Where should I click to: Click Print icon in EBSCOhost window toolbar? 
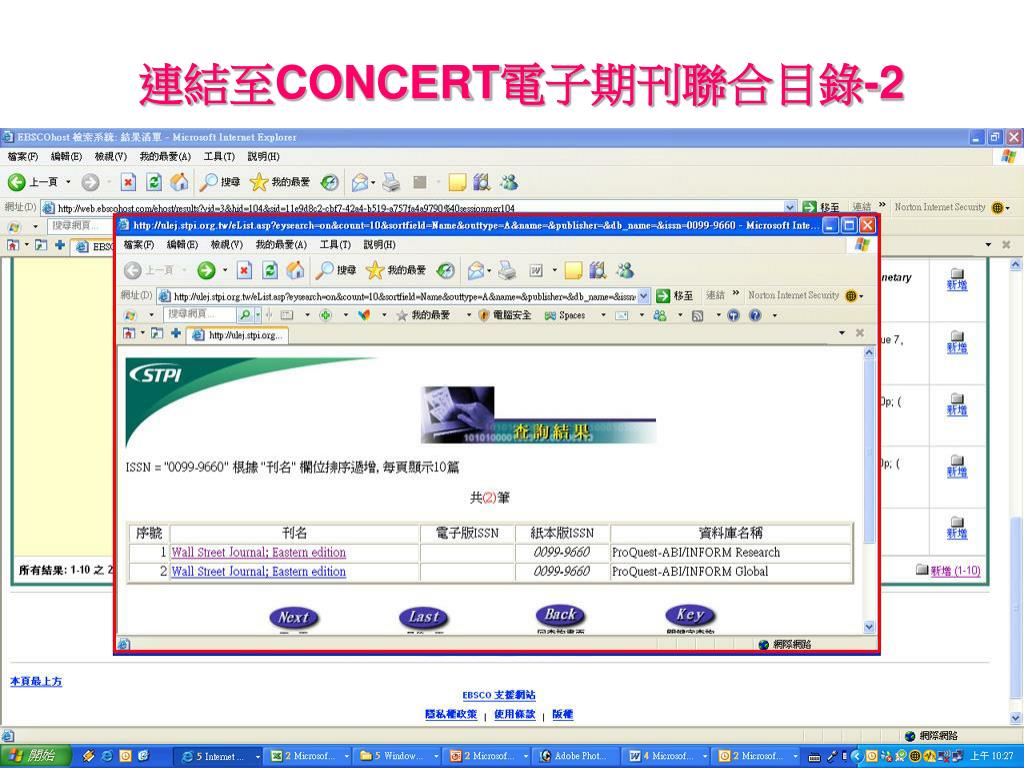[x=391, y=182]
